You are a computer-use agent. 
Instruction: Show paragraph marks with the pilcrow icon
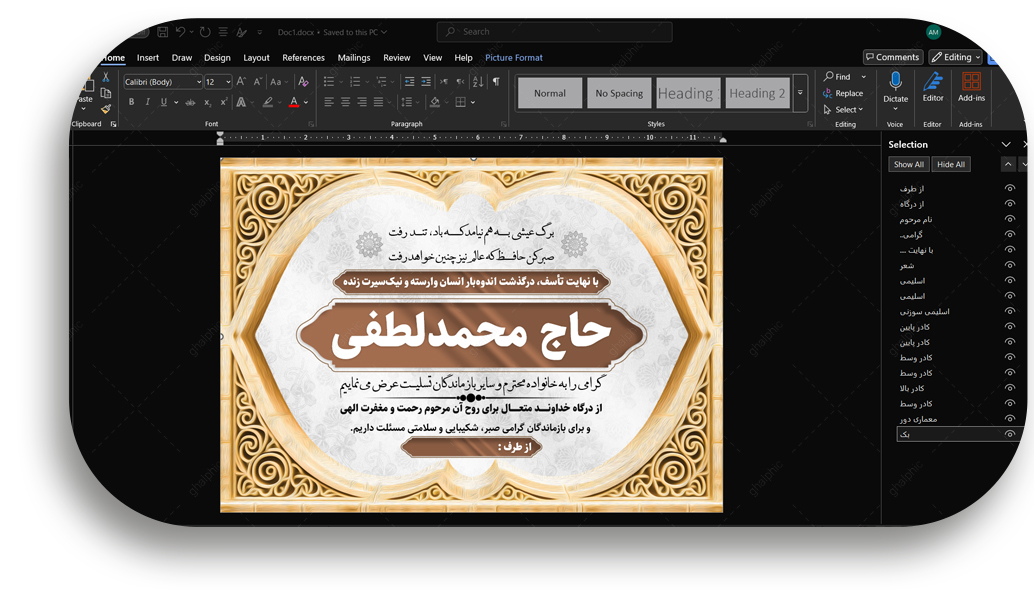point(495,82)
